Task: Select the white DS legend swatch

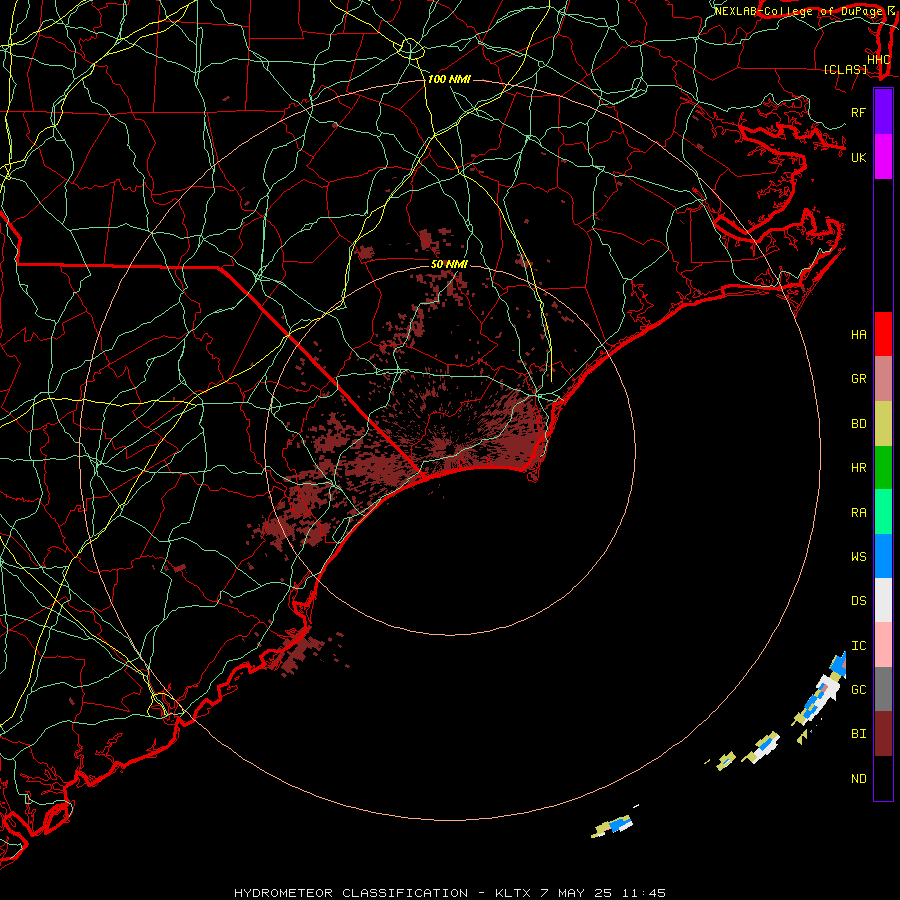Action: click(x=883, y=600)
